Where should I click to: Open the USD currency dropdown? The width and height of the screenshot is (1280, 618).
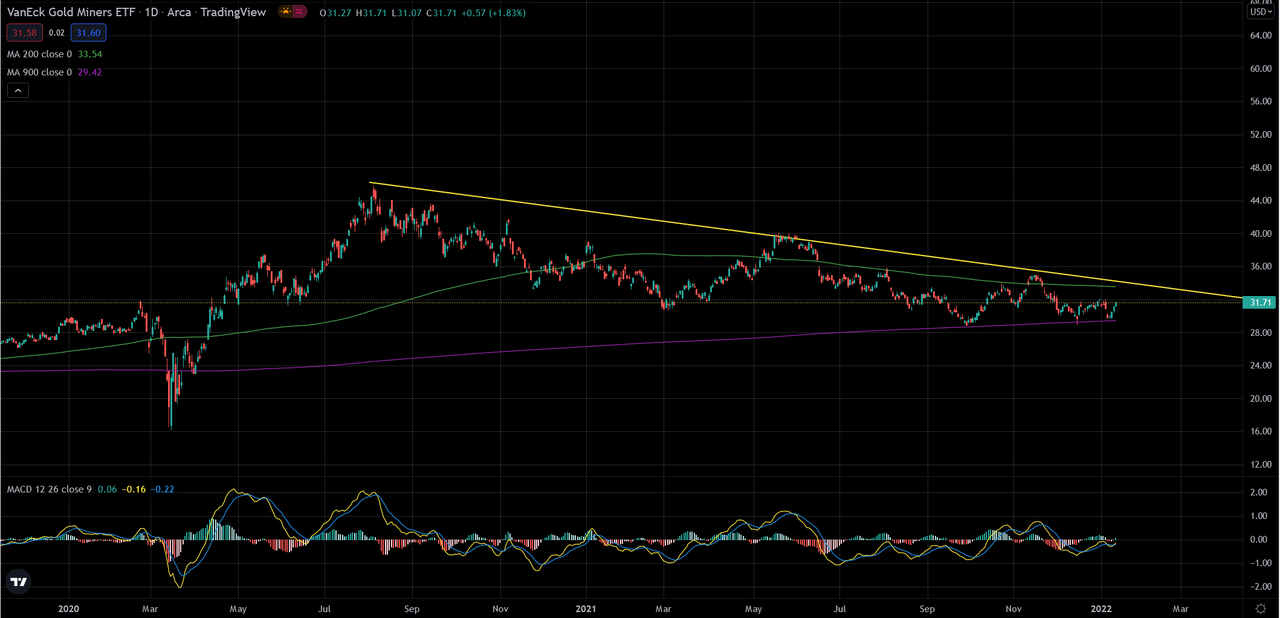click(1260, 12)
